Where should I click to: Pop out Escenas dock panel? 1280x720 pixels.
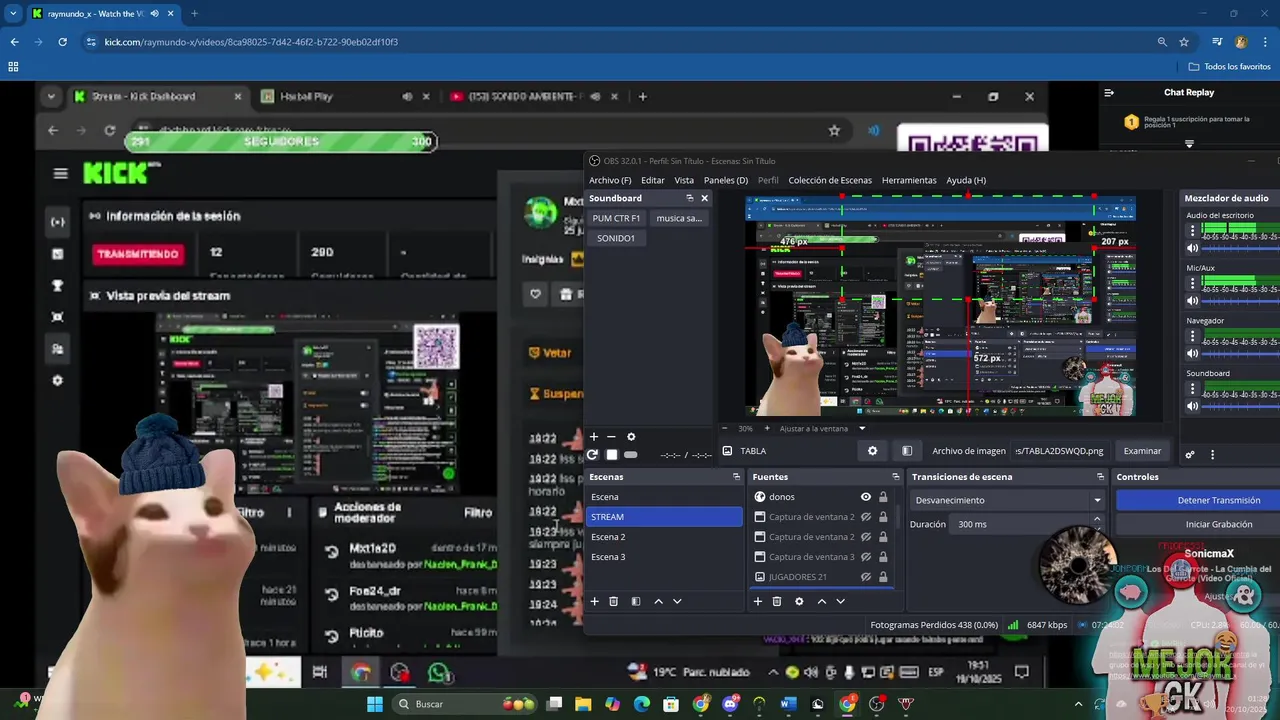pyautogui.click(x=736, y=477)
